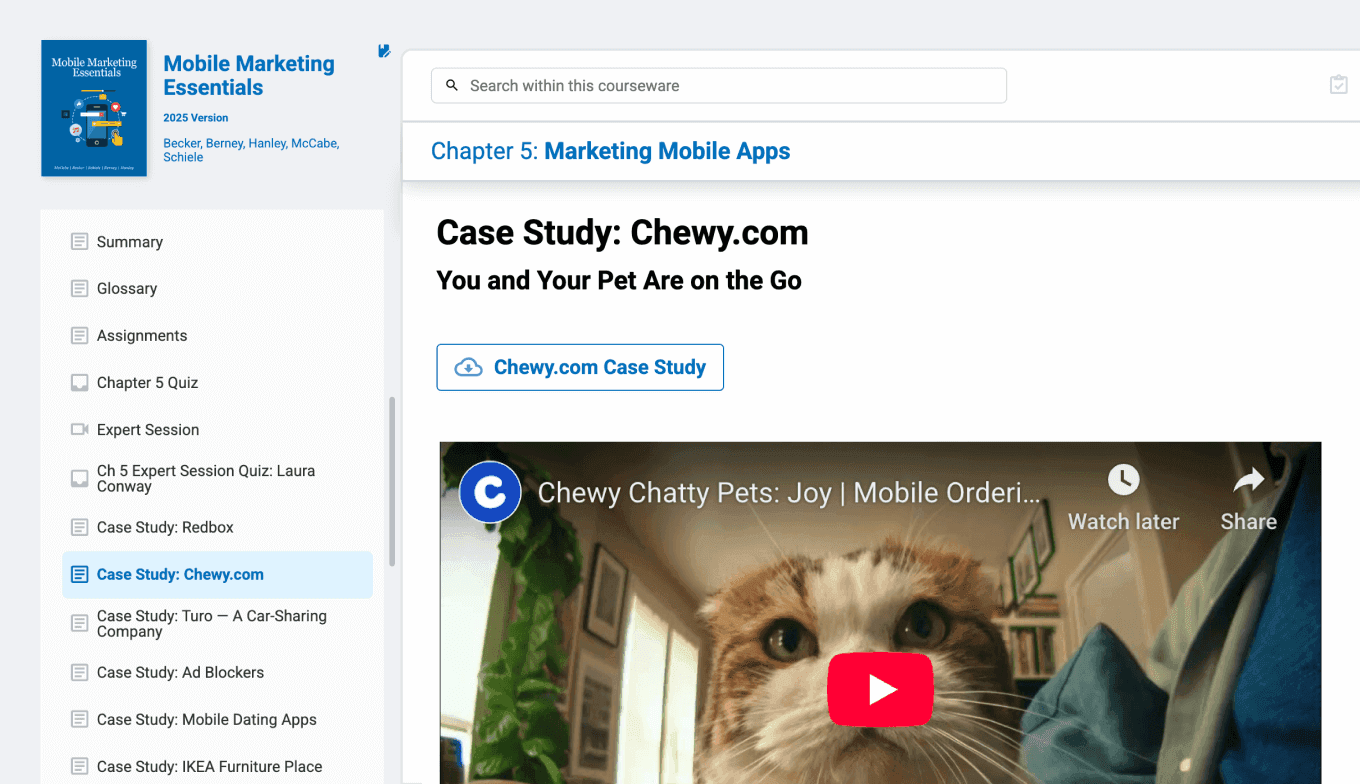
Task: Click the Chewy channel logo on the video
Action: (x=490, y=492)
